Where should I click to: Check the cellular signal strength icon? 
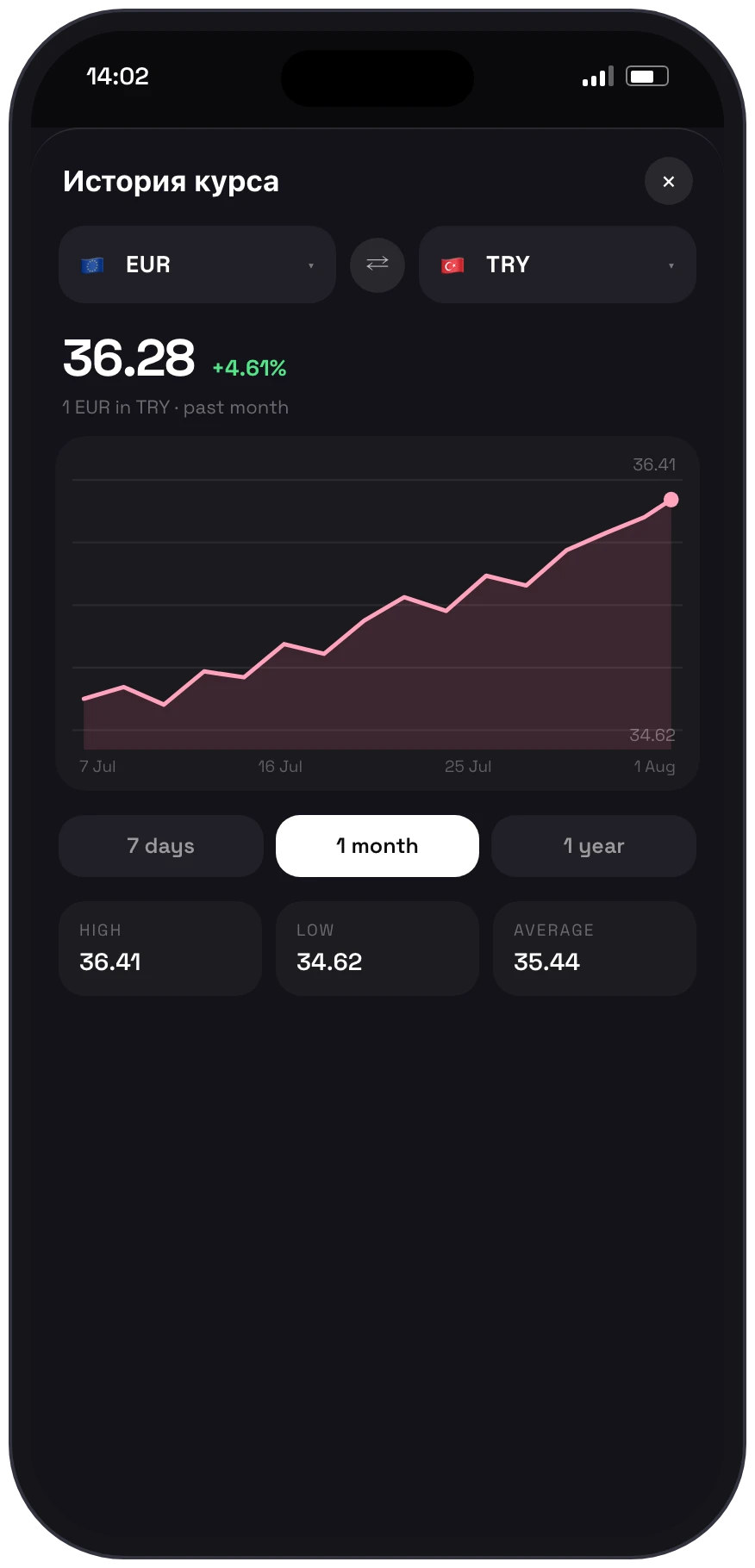point(598,77)
